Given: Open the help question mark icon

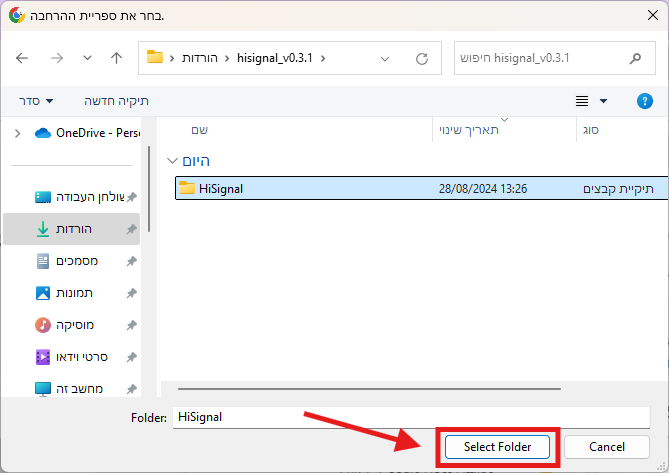Looking at the screenshot, I should pyautogui.click(x=645, y=101).
